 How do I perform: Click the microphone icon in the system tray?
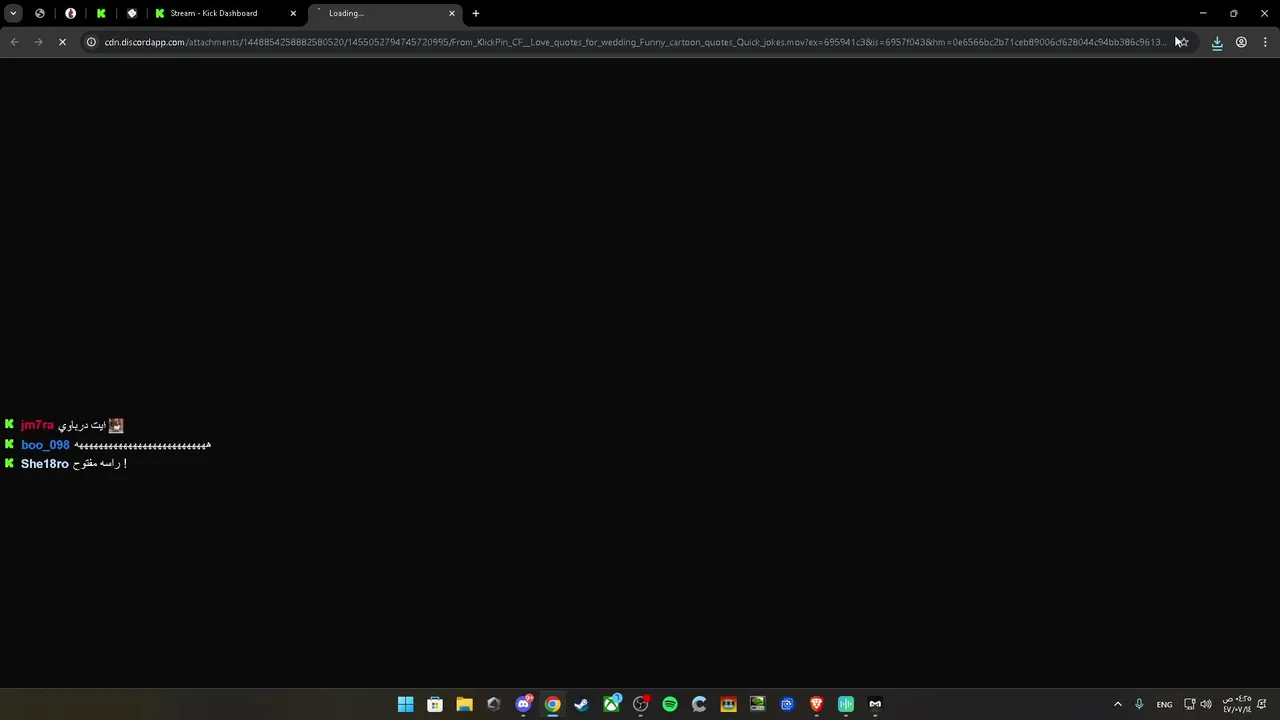point(1139,704)
